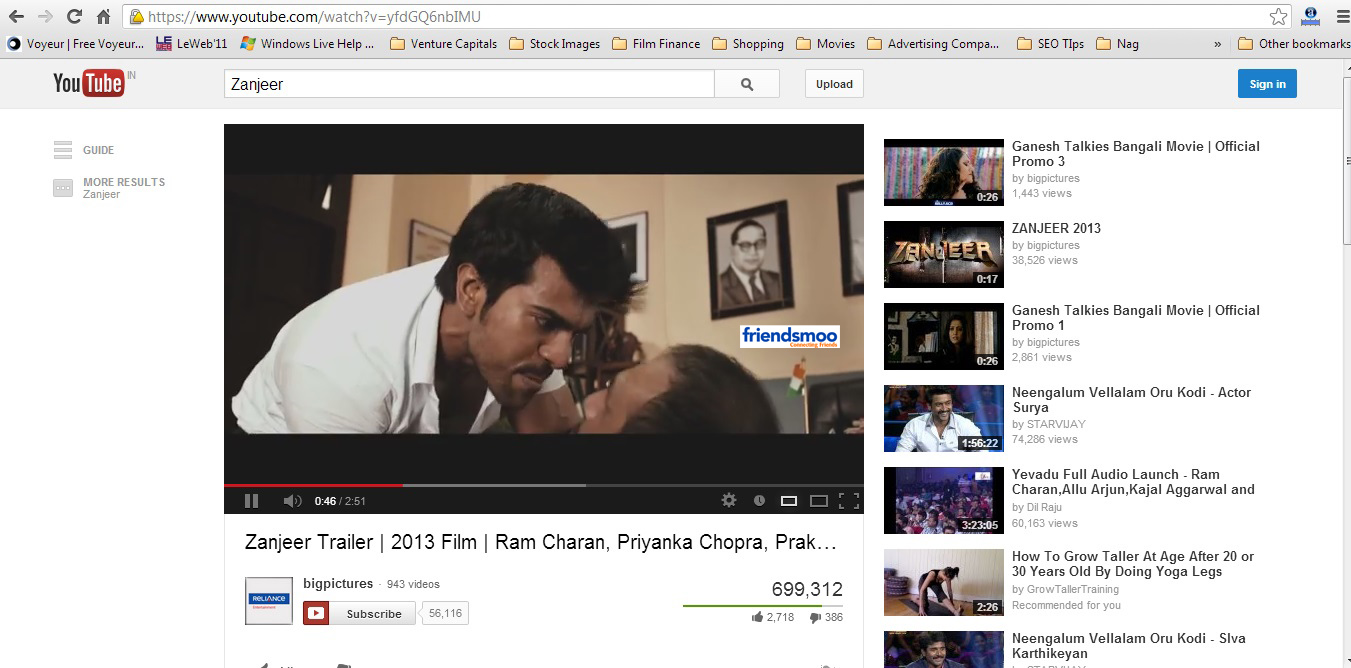The height and width of the screenshot is (668, 1351).
Task: Reload the page in the browser
Action: [74, 17]
